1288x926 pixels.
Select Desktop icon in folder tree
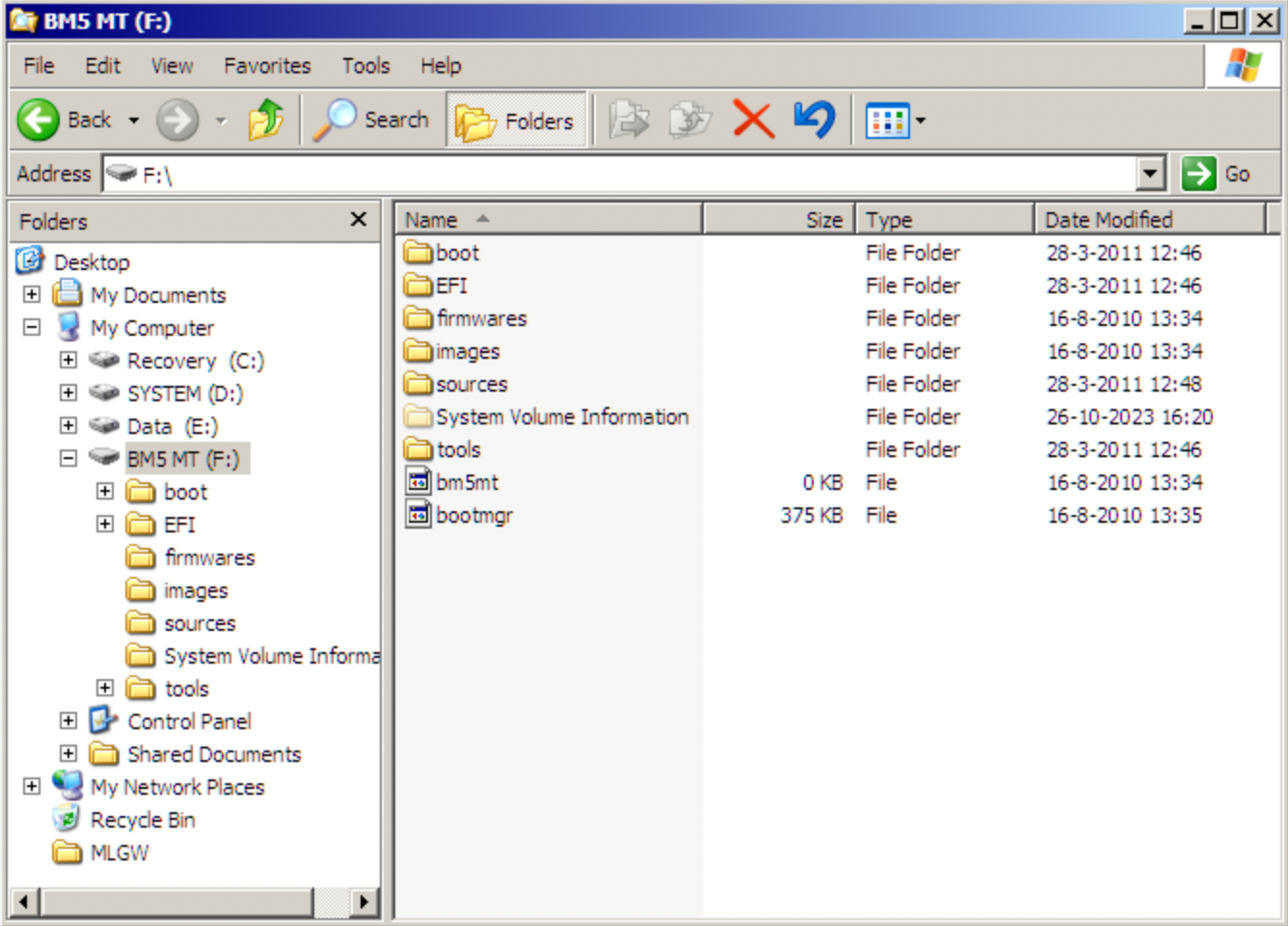[30, 260]
